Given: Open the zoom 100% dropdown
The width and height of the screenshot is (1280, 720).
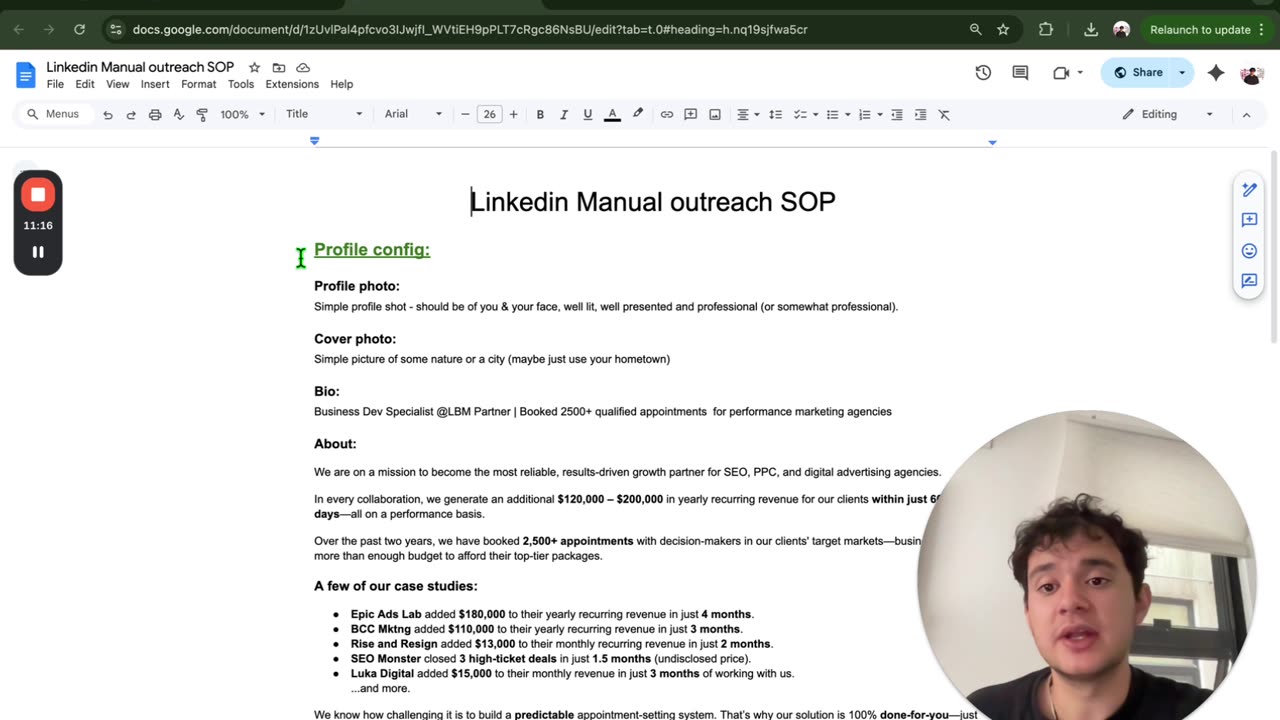Looking at the screenshot, I should (243, 114).
